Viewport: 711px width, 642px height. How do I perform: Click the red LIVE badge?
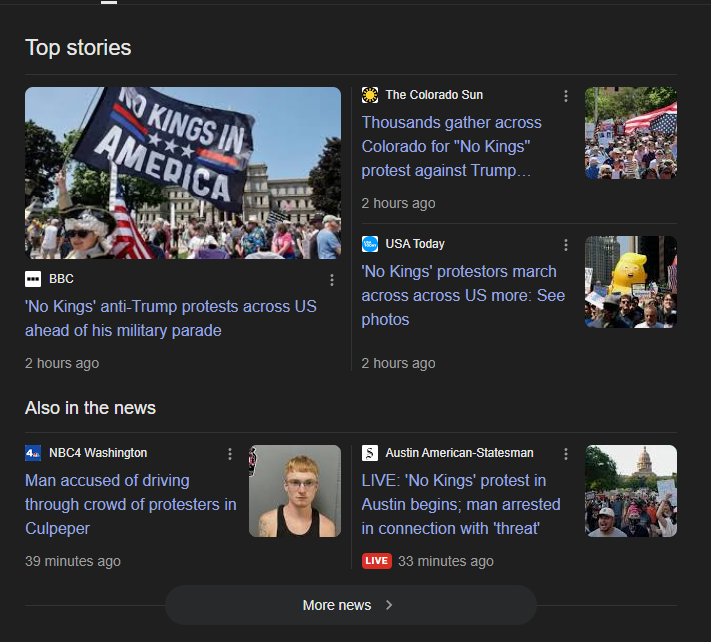click(376, 561)
